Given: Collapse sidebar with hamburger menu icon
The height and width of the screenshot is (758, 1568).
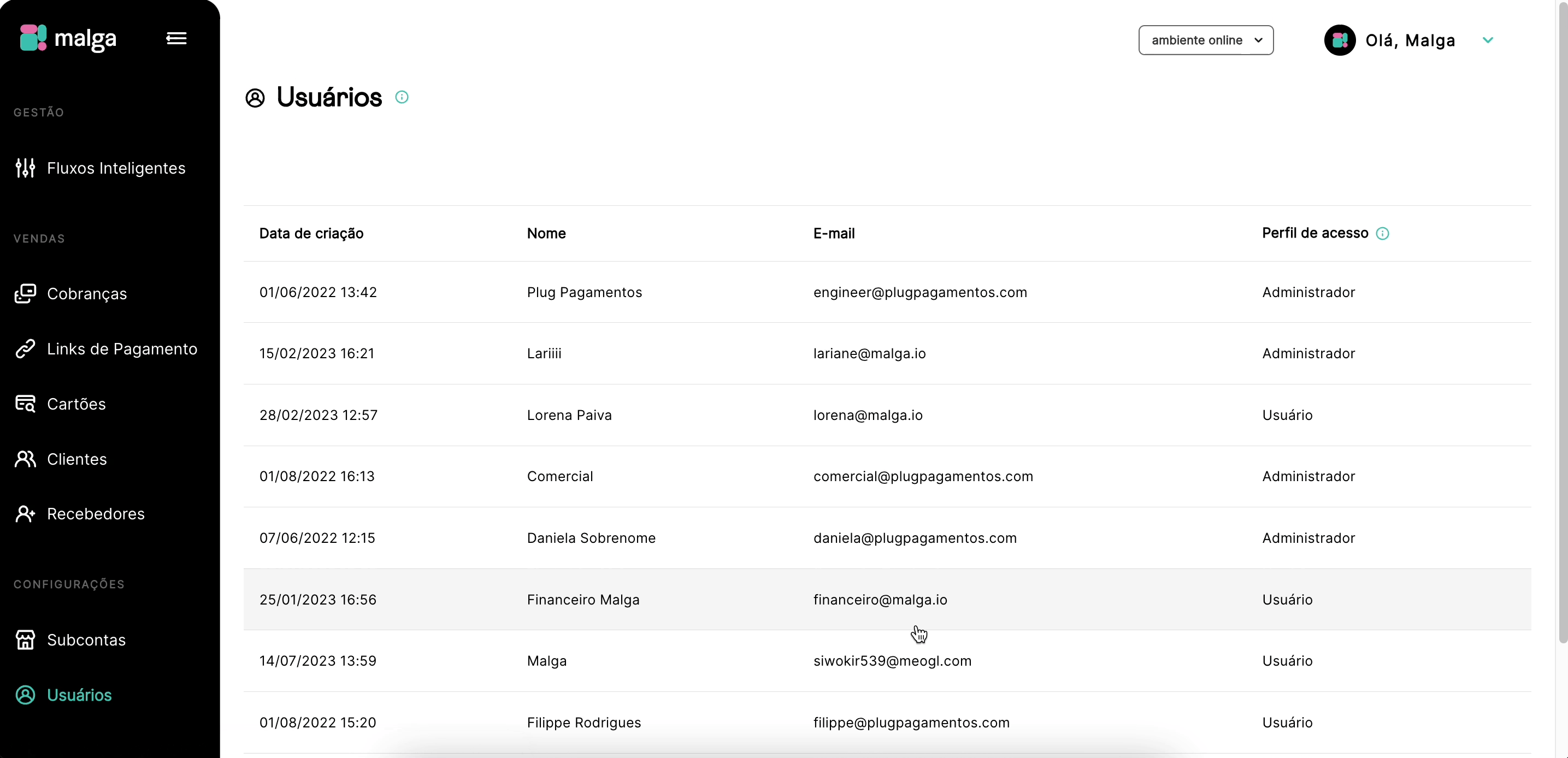Looking at the screenshot, I should click(176, 38).
